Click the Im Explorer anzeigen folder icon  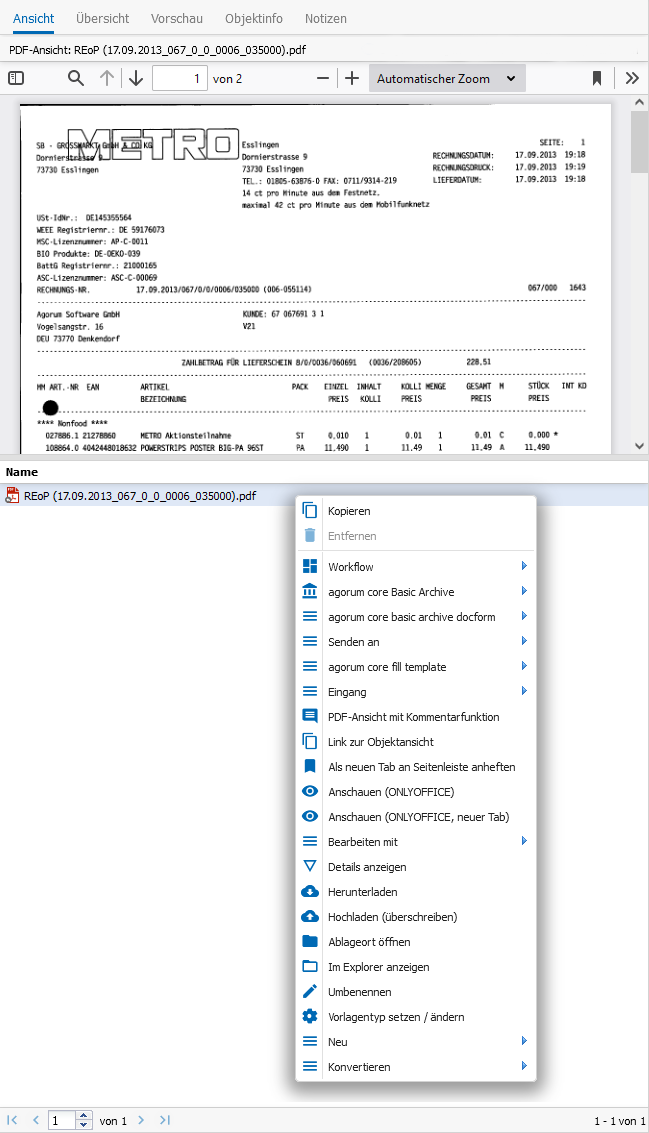click(x=310, y=966)
